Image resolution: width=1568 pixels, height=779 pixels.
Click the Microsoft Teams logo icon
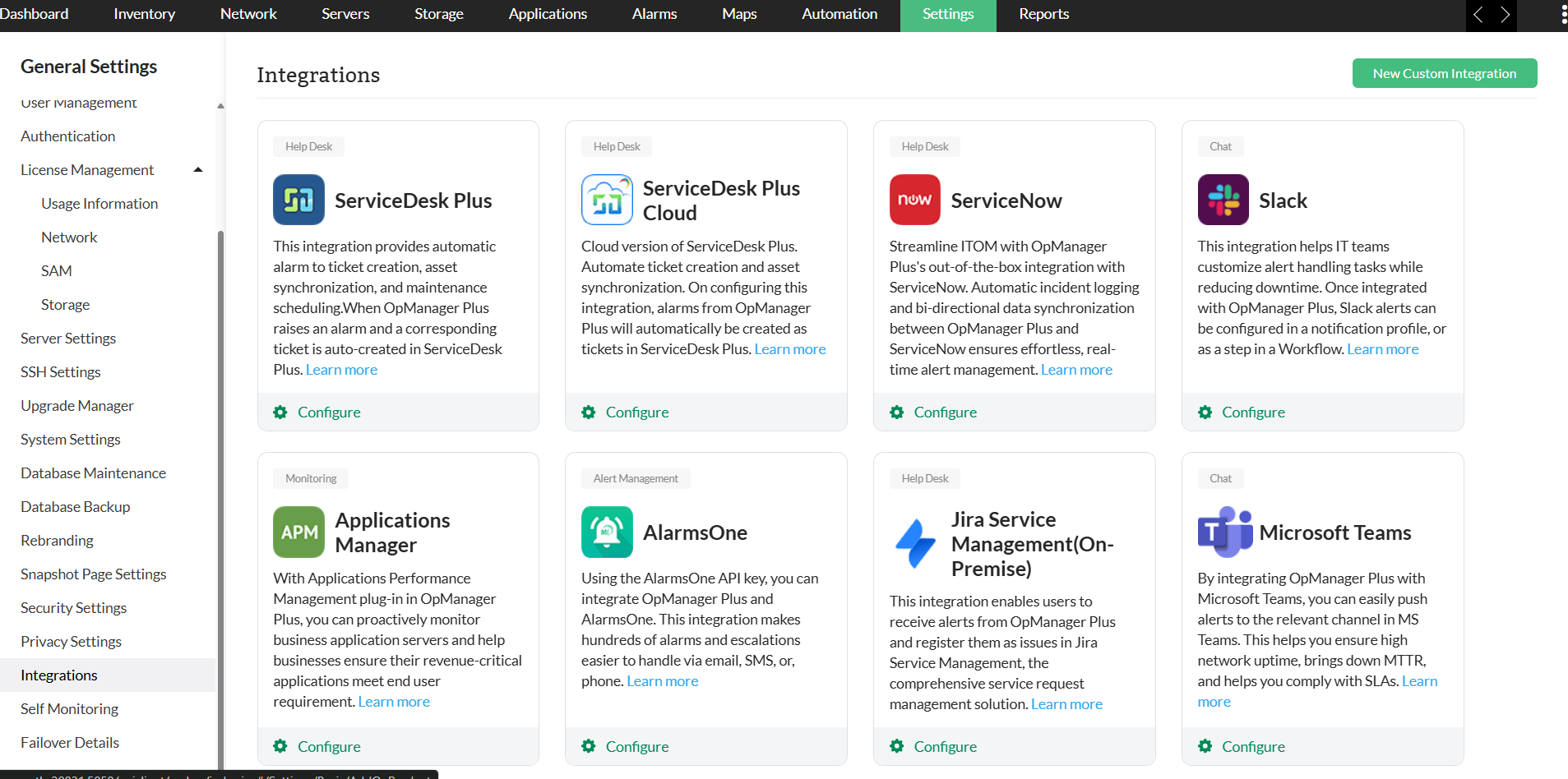[1225, 532]
